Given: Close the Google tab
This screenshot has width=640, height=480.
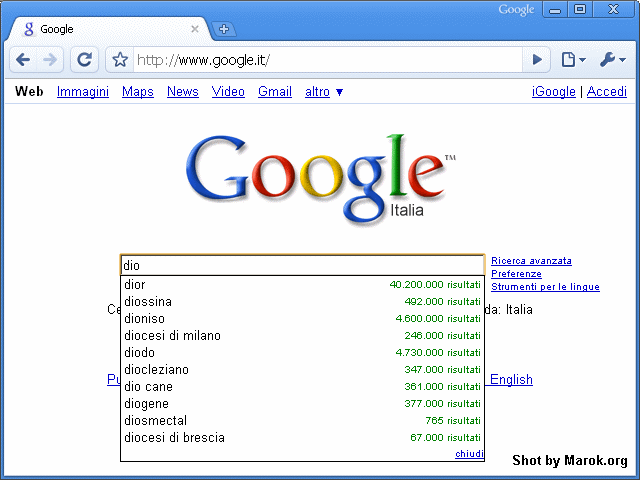Looking at the screenshot, I should point(195,29).
